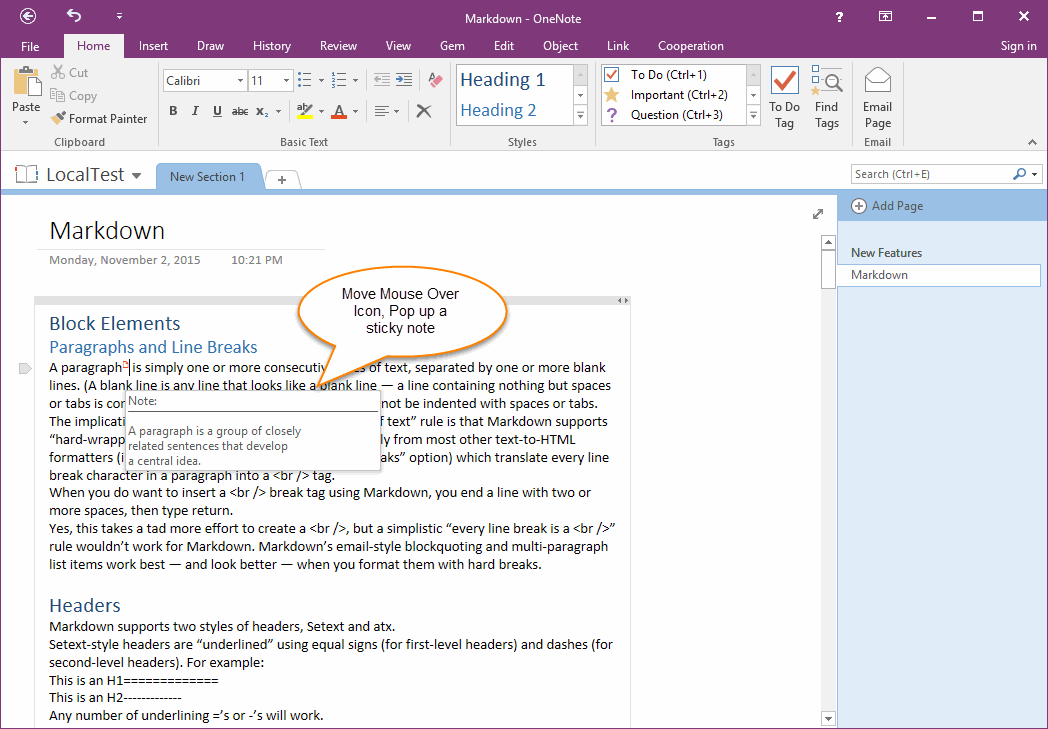The image size is (1048, 729).
Task: Create a new section with plus tab
Action: coord(282,180)
